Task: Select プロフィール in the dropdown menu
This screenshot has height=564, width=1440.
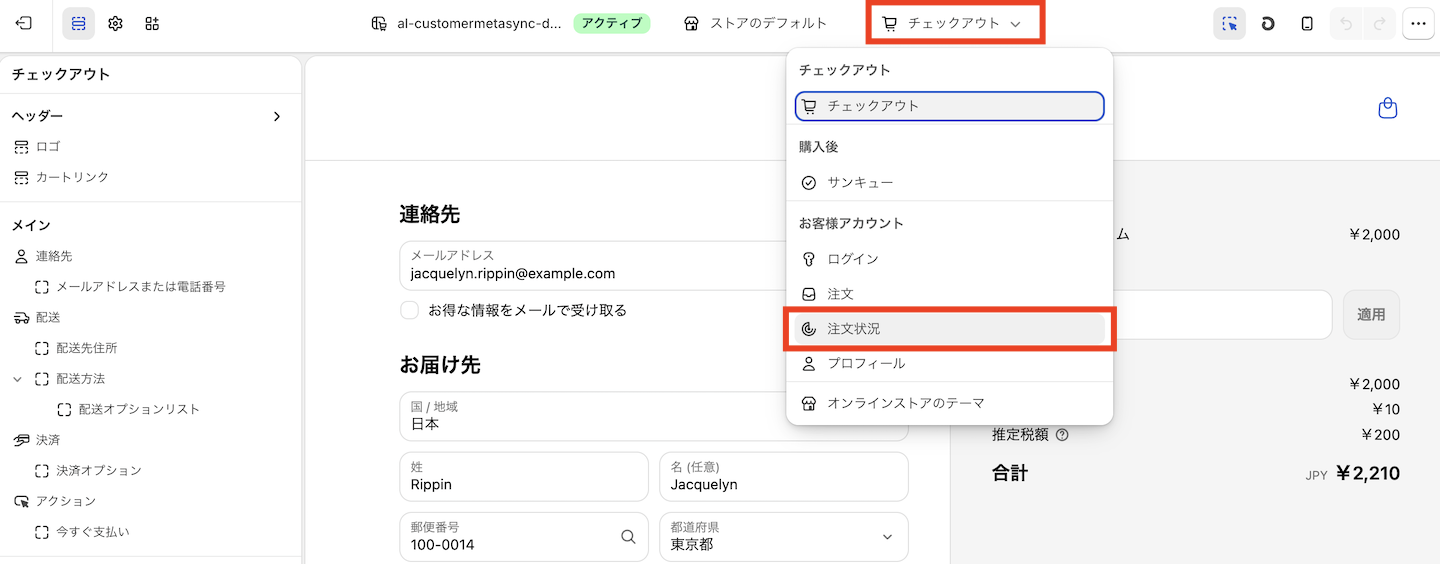Action: pos(949,364)
